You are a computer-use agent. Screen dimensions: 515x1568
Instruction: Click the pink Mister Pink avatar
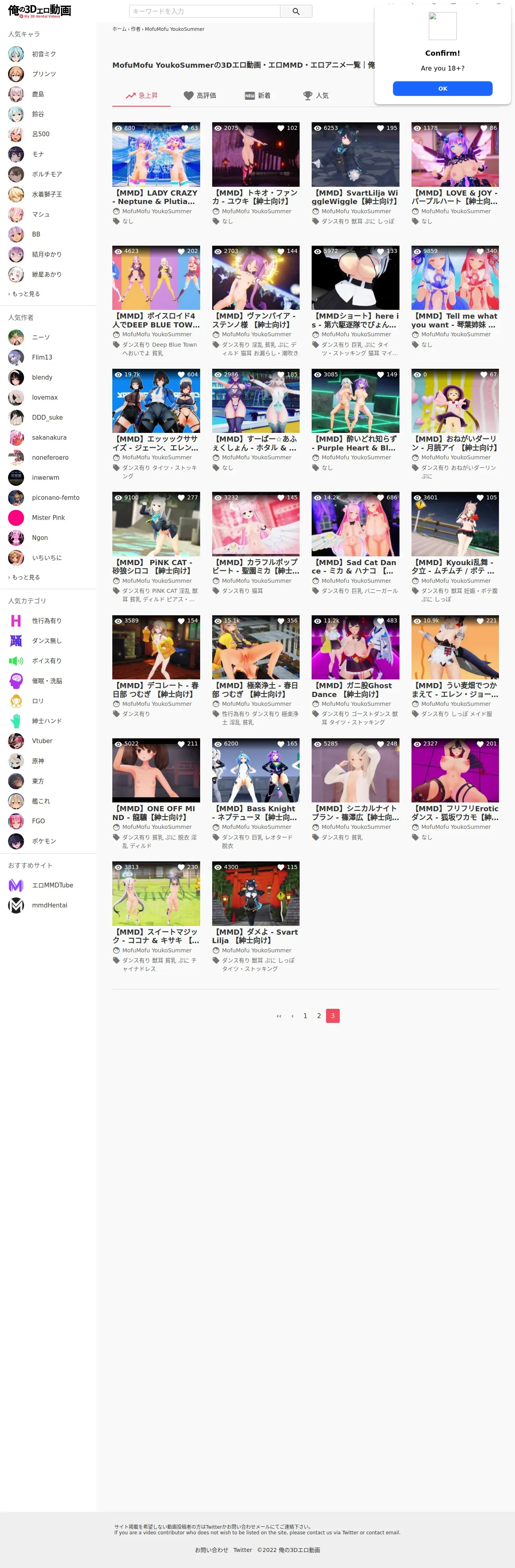click(16, 518)
